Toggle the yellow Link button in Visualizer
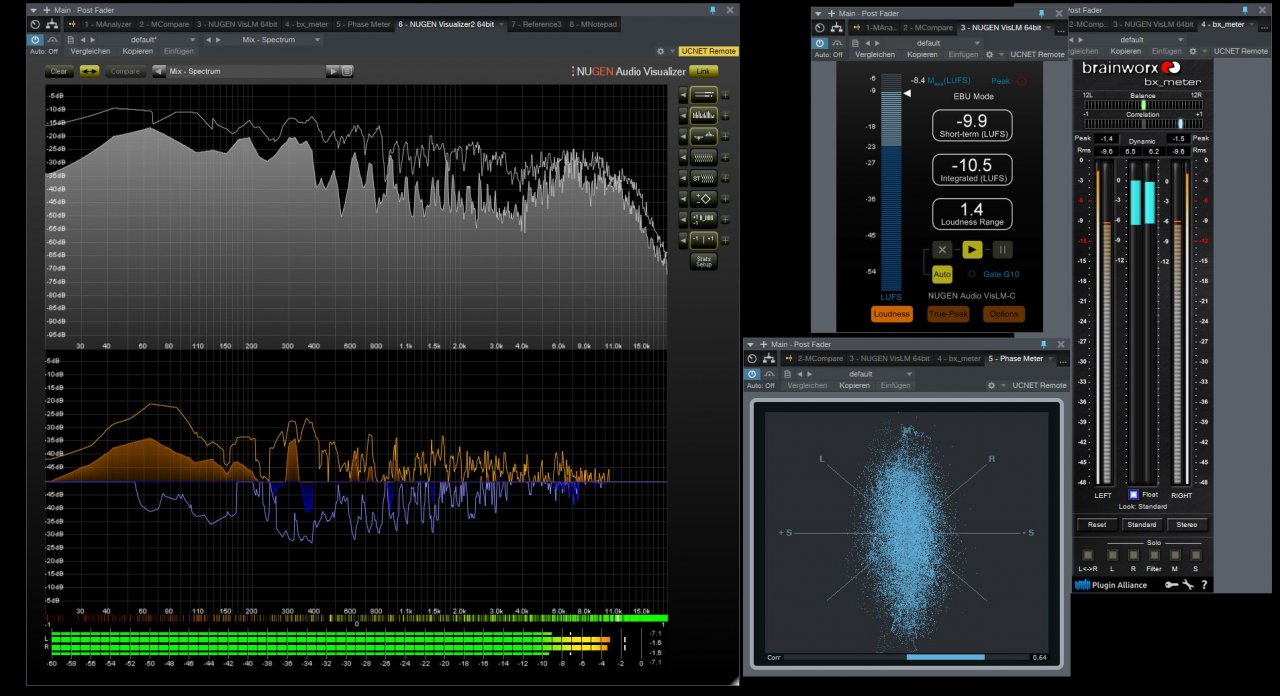This screenshot has height=696, width=1280. (703, 71)
